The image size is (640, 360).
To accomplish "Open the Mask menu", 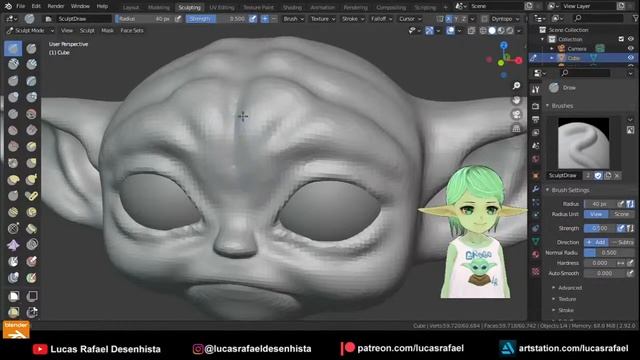I will (107, 30).
